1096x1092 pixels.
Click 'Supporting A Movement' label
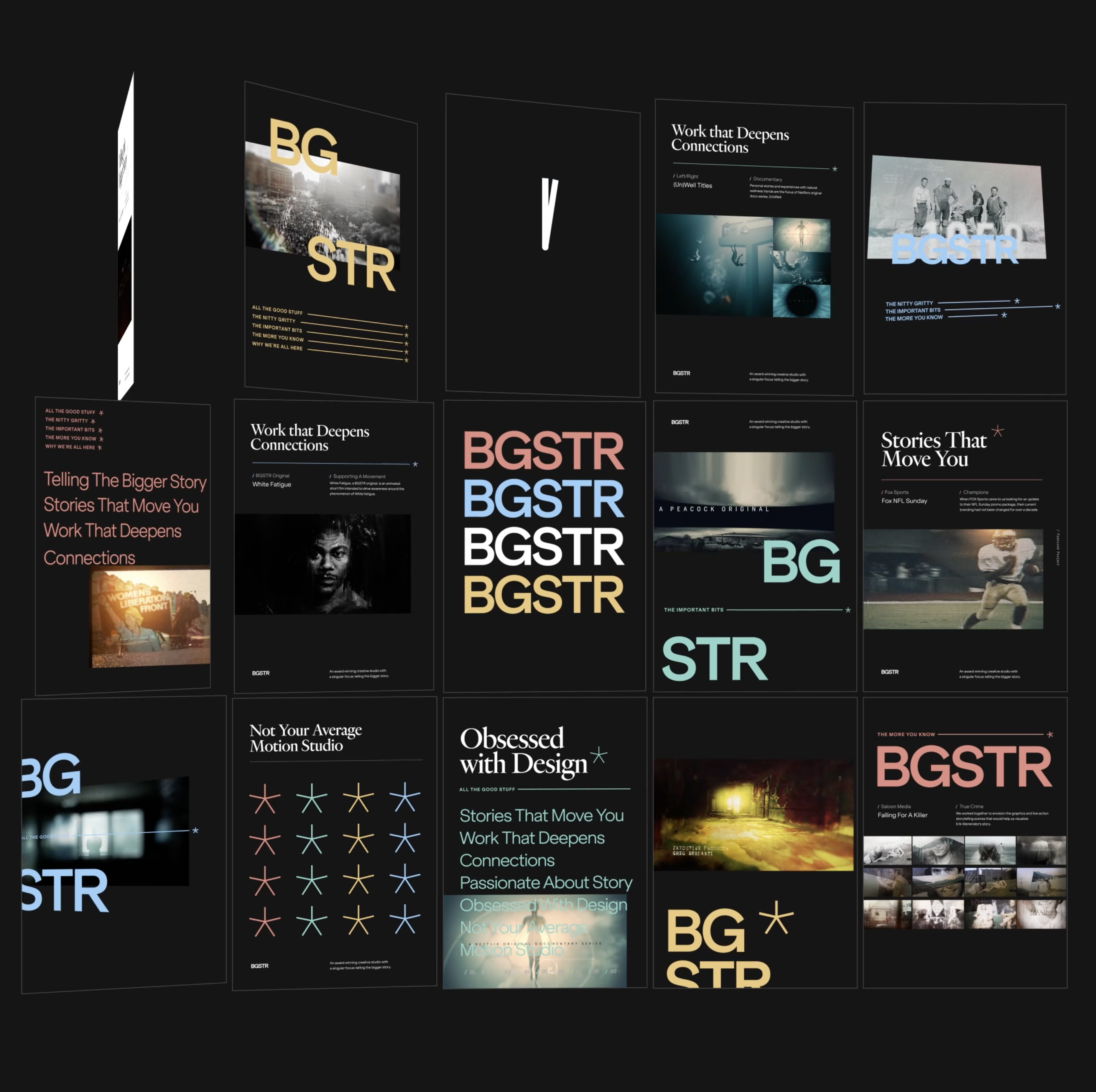(x=357, y=477)
